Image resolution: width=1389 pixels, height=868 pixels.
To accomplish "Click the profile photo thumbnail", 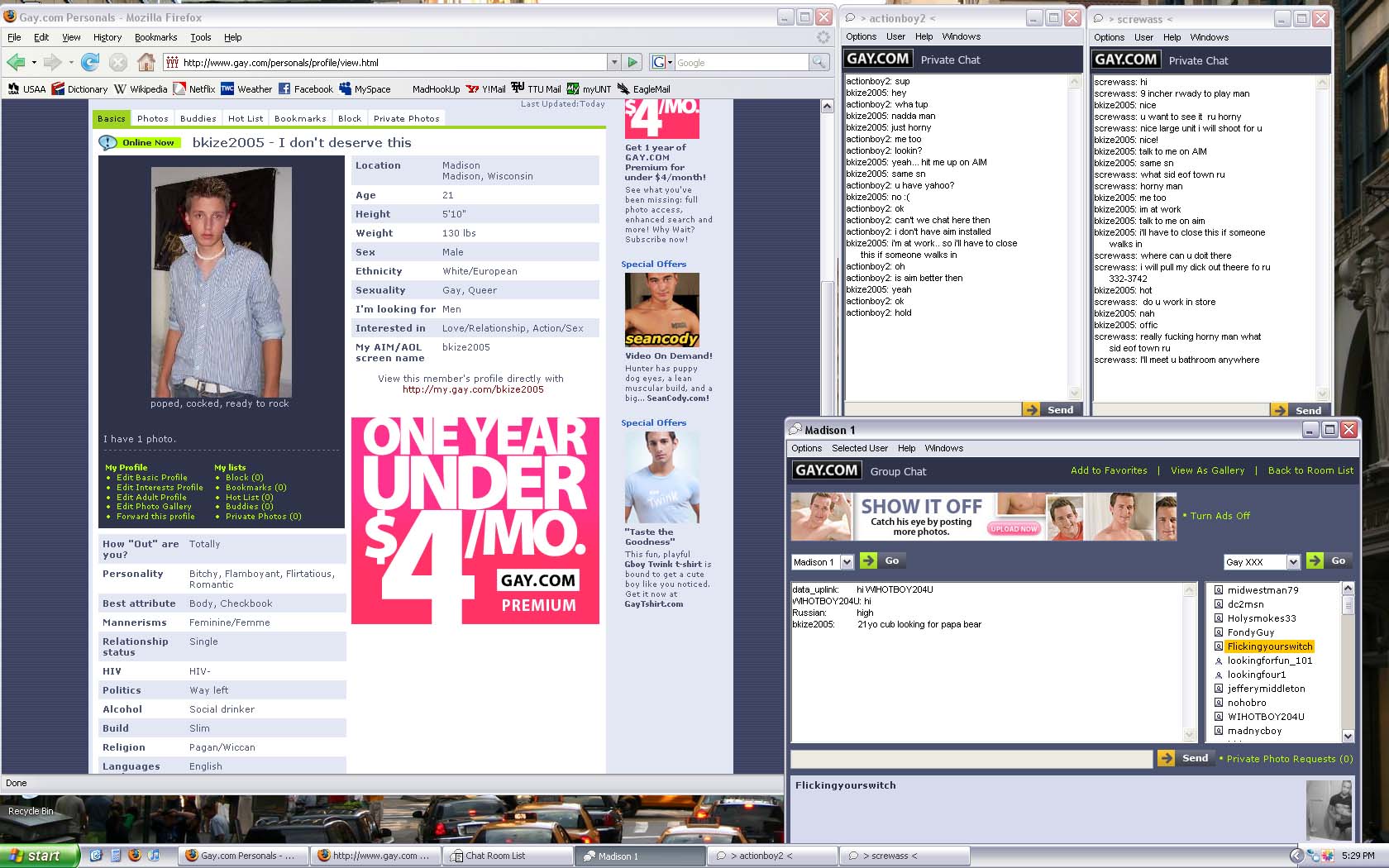I will (221, 282).
